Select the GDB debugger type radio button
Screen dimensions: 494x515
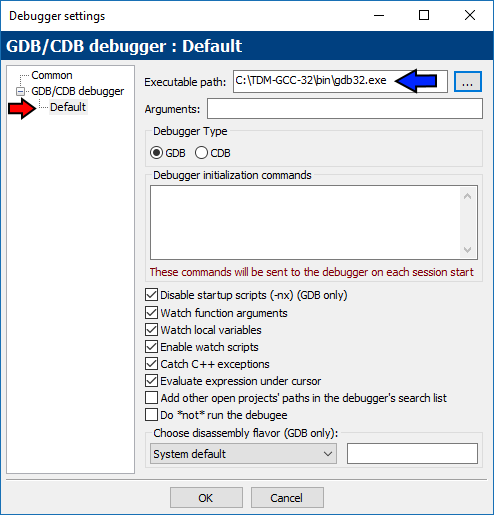[x=156, y=153]
